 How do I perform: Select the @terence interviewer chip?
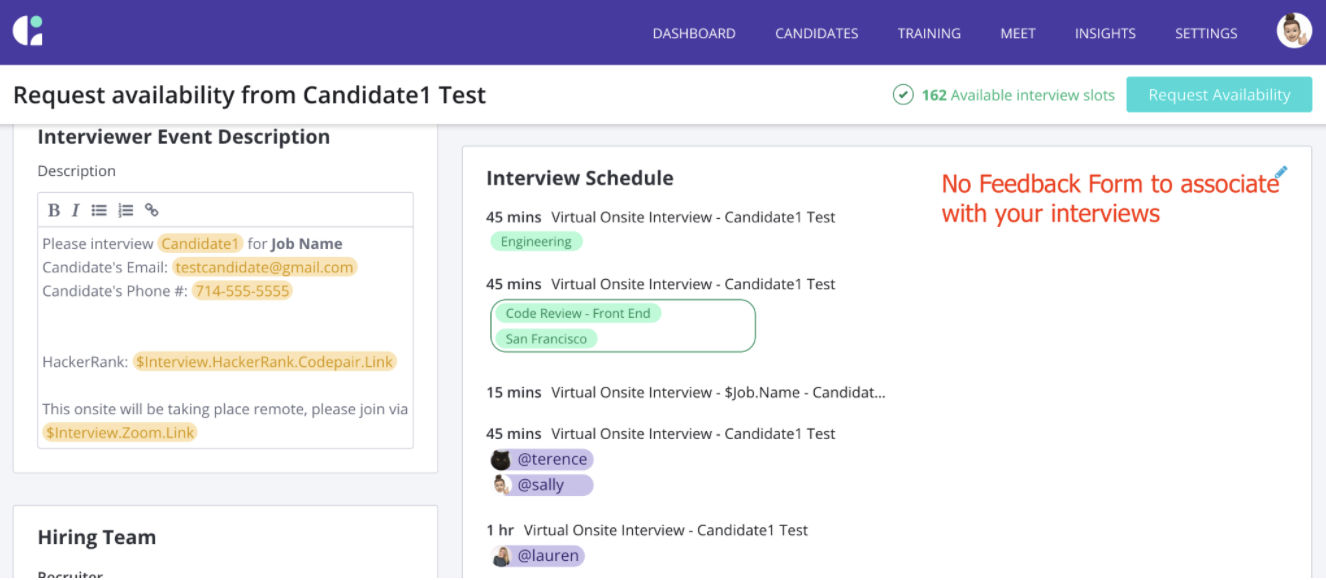pyautogui.click(x=541, y=460)
